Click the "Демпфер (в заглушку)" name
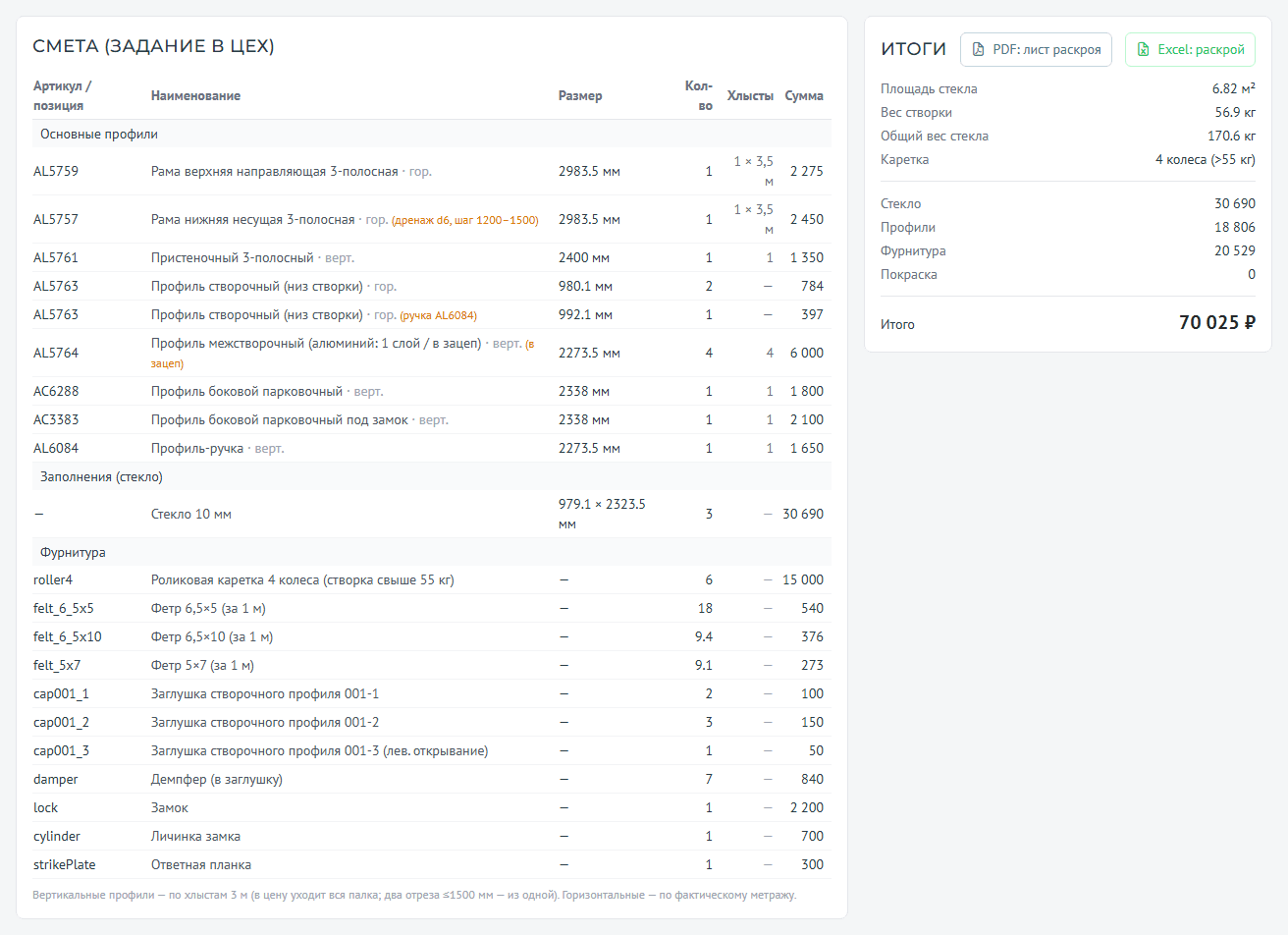Screen dimensions: 1288x935 [217, 779]
